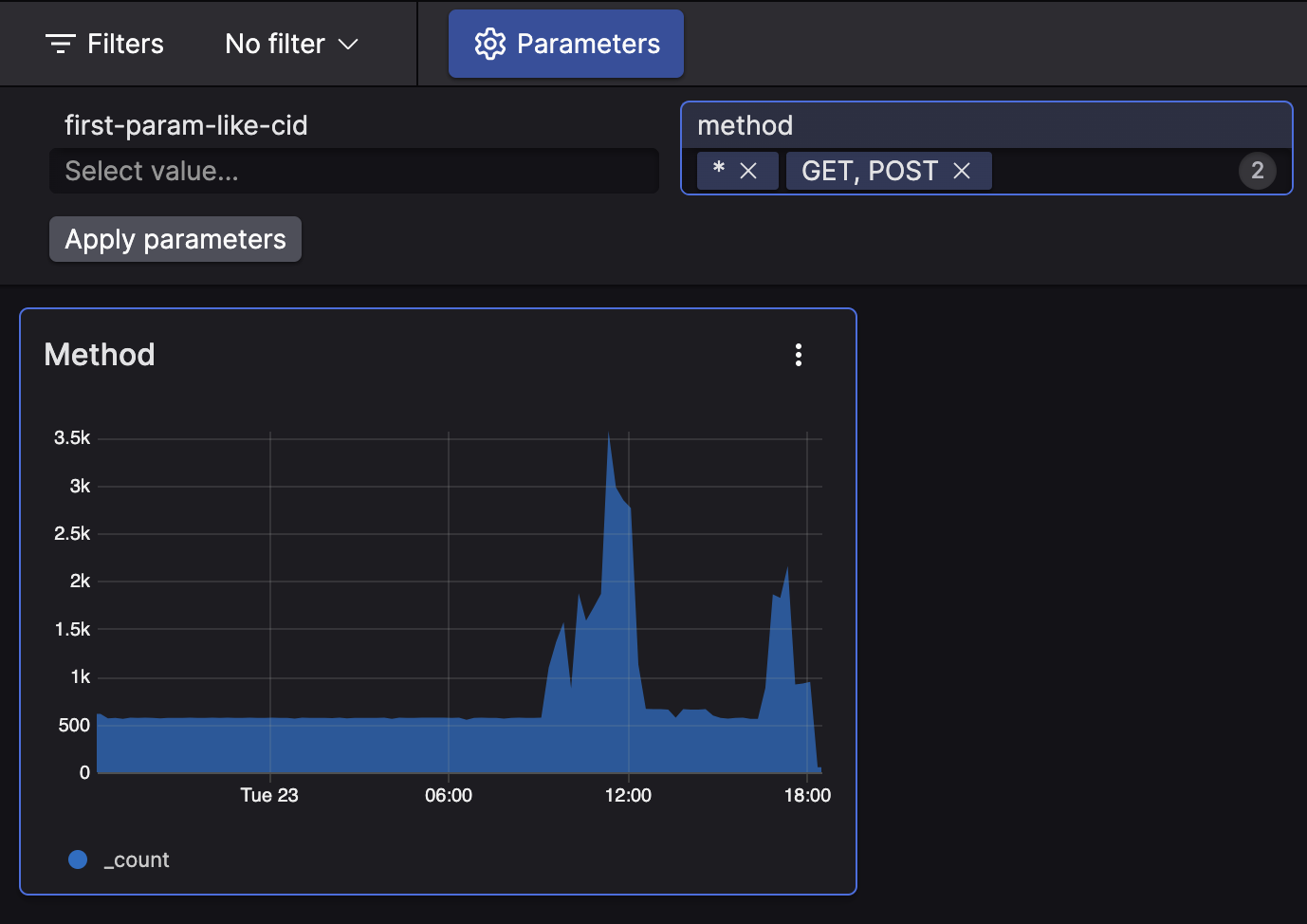This screenshot has height=924, width=1307.
Task: Click the gear icon in Parameters button
Action: click(489, 44)
